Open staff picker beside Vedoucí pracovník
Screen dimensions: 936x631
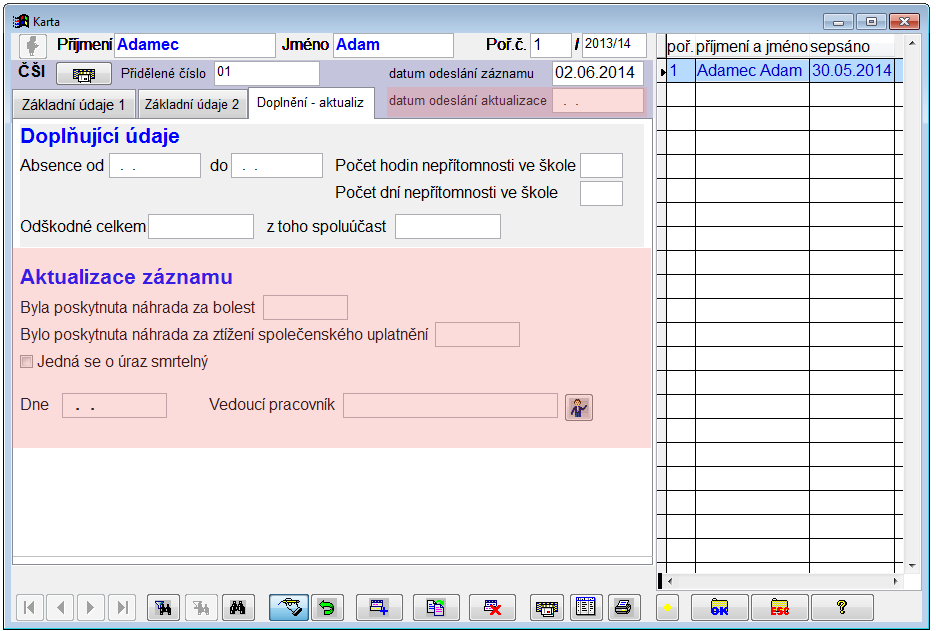578,406
